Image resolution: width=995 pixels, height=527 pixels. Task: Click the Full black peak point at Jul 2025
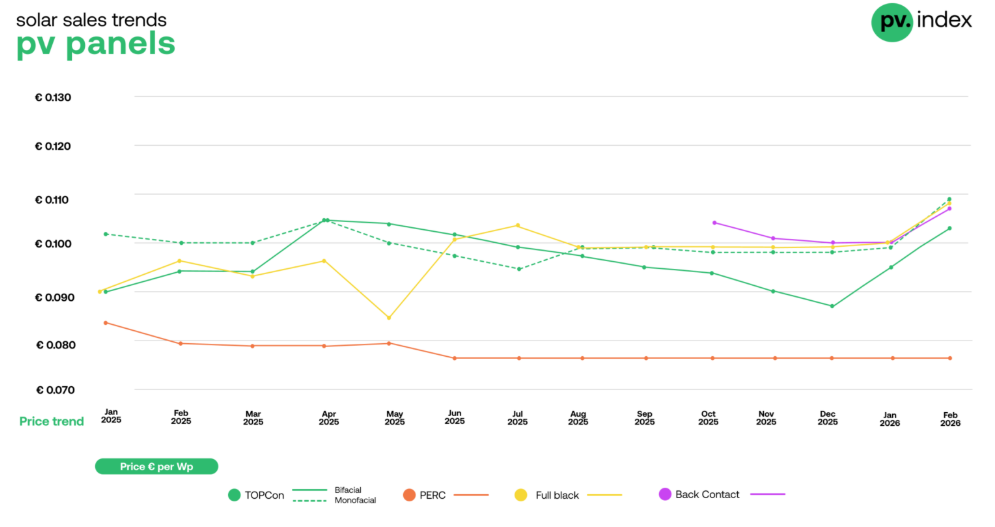tap(518, 225)
